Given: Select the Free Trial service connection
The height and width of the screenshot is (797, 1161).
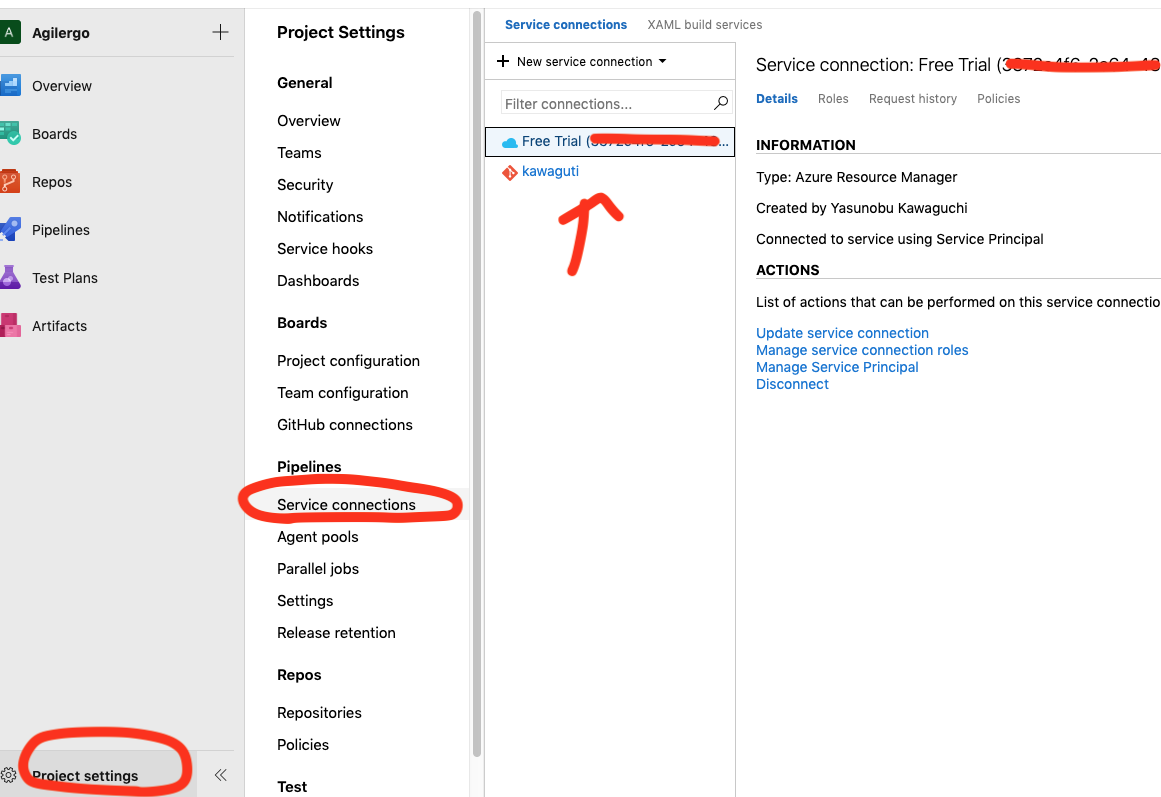Looking at the screenshot, I should pyautogui.click(x=609, y=141).
